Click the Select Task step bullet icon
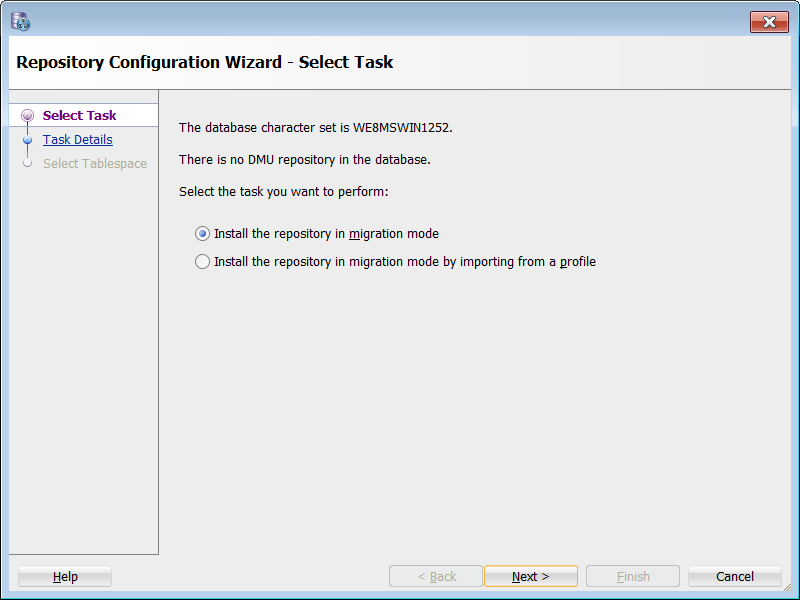This screenshot has width=800, height=600. (x=27, y=116)
